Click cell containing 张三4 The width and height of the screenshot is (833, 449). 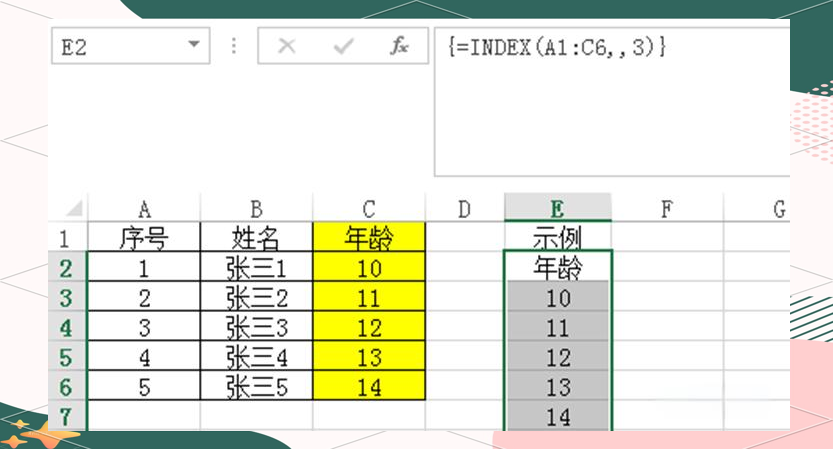pos(257,357)
